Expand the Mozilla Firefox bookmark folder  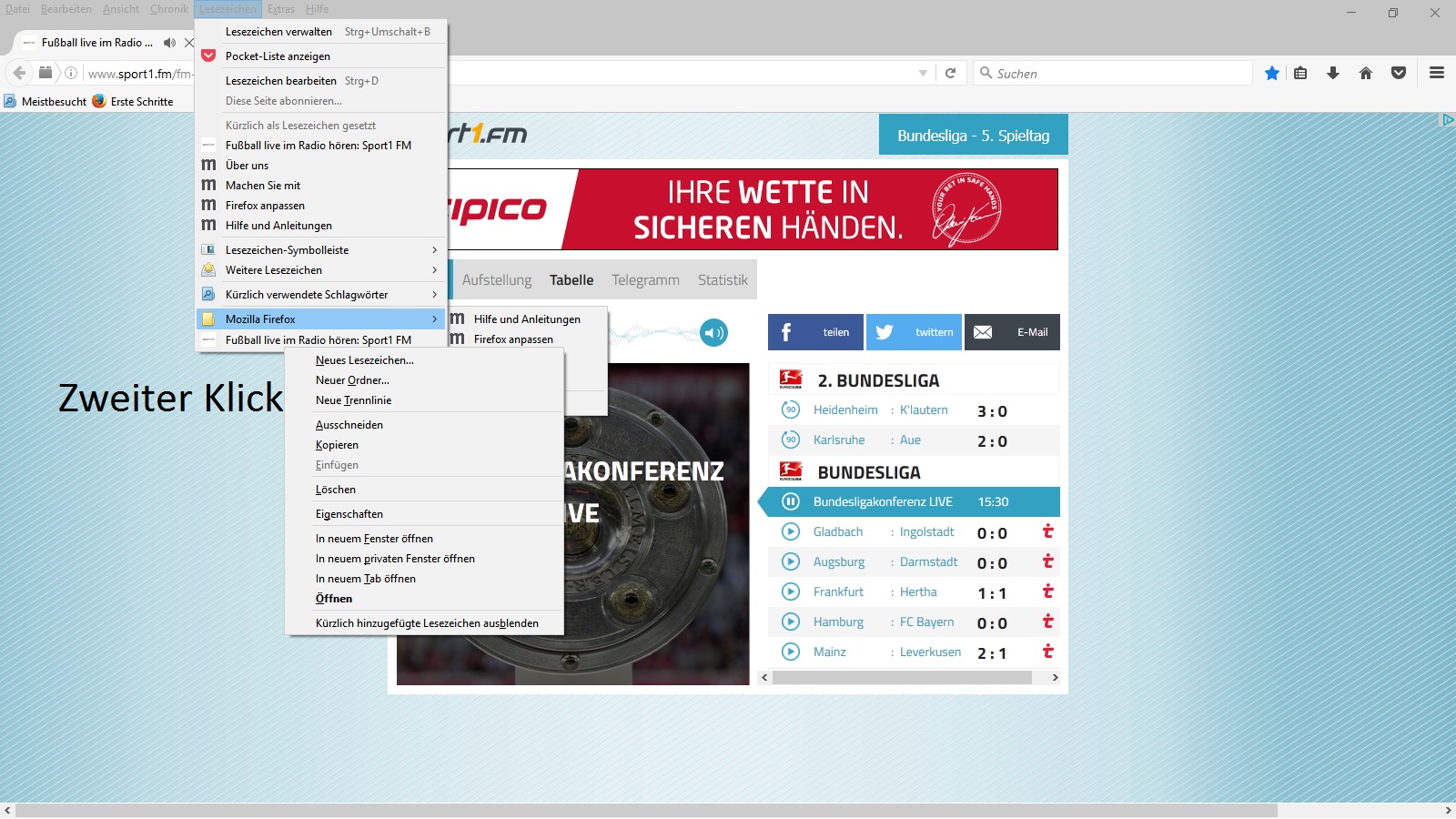pos(320,319)
